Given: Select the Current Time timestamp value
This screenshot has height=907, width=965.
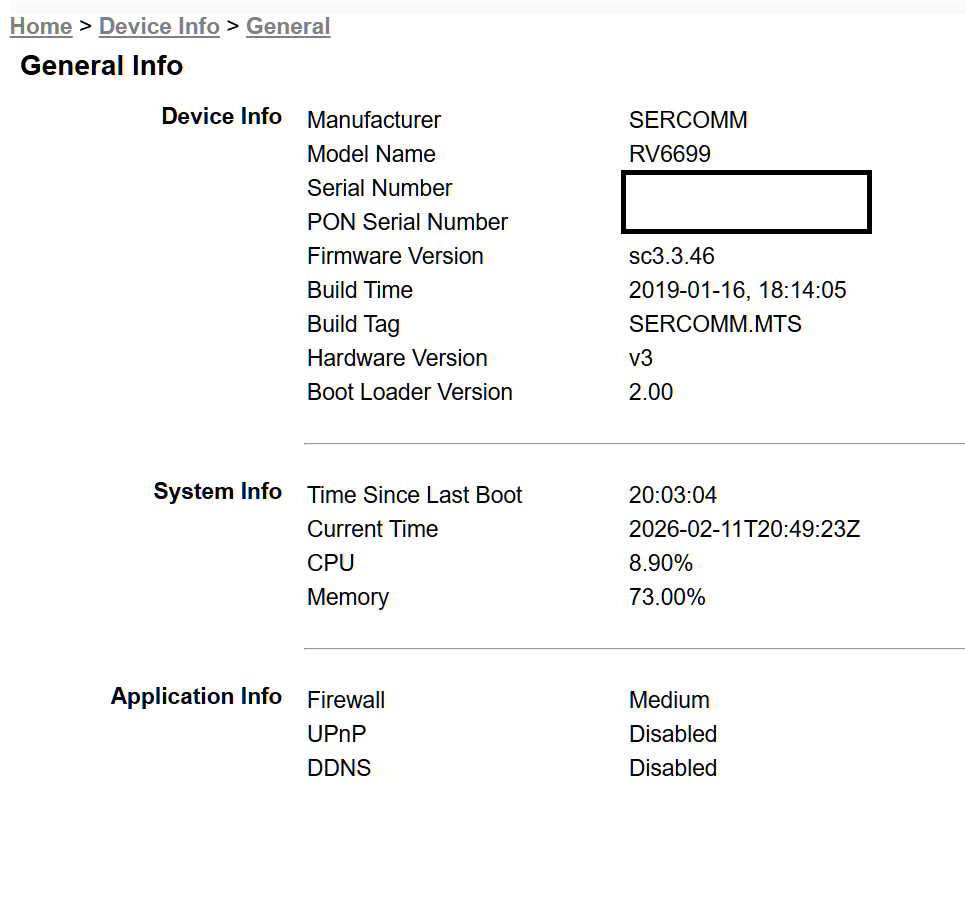Looking at the screenshot, I should (x=744, y=529).
